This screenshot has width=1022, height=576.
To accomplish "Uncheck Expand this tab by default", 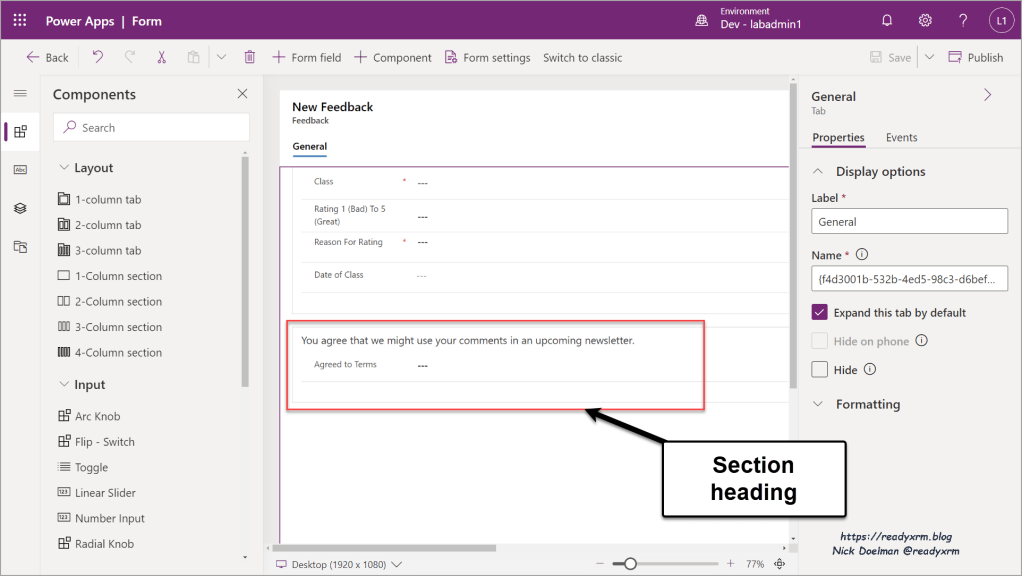I will [820, 312].
